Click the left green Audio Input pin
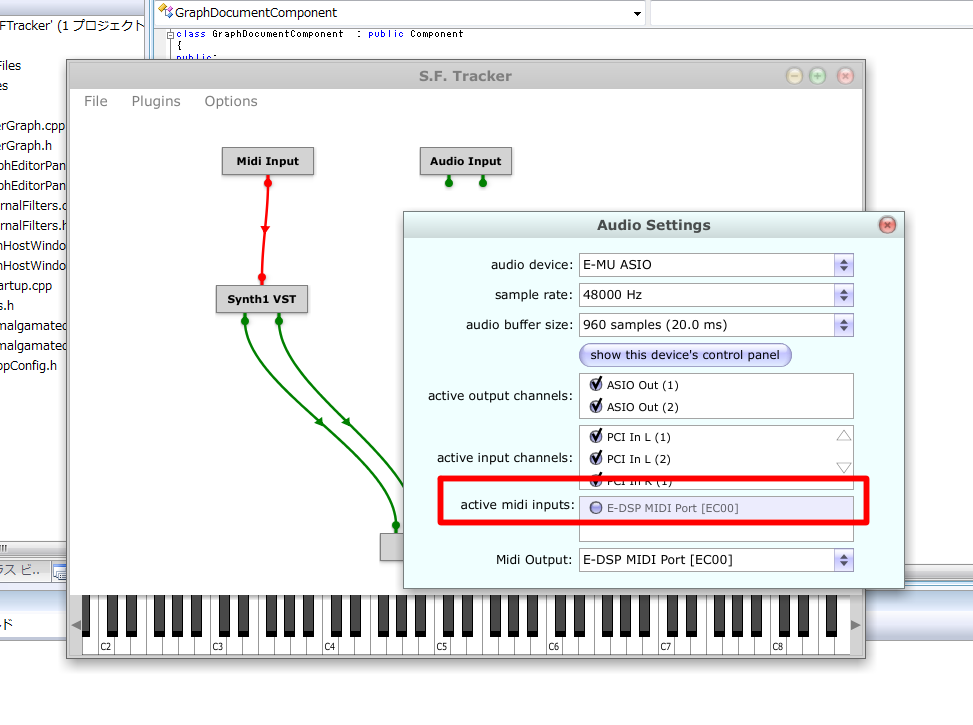 click(x=449, y=182)
